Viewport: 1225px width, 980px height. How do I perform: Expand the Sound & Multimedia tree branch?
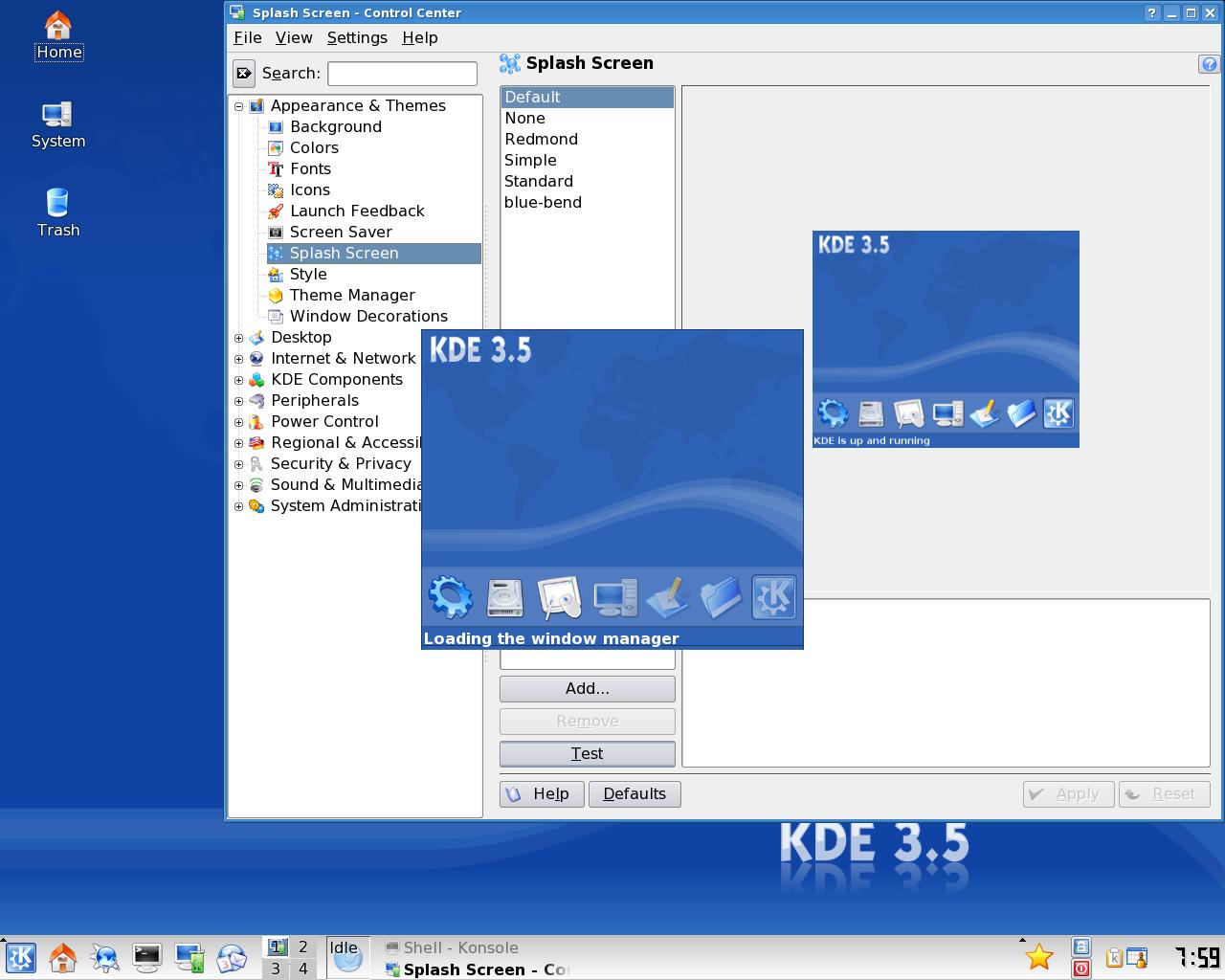(239, 485)
